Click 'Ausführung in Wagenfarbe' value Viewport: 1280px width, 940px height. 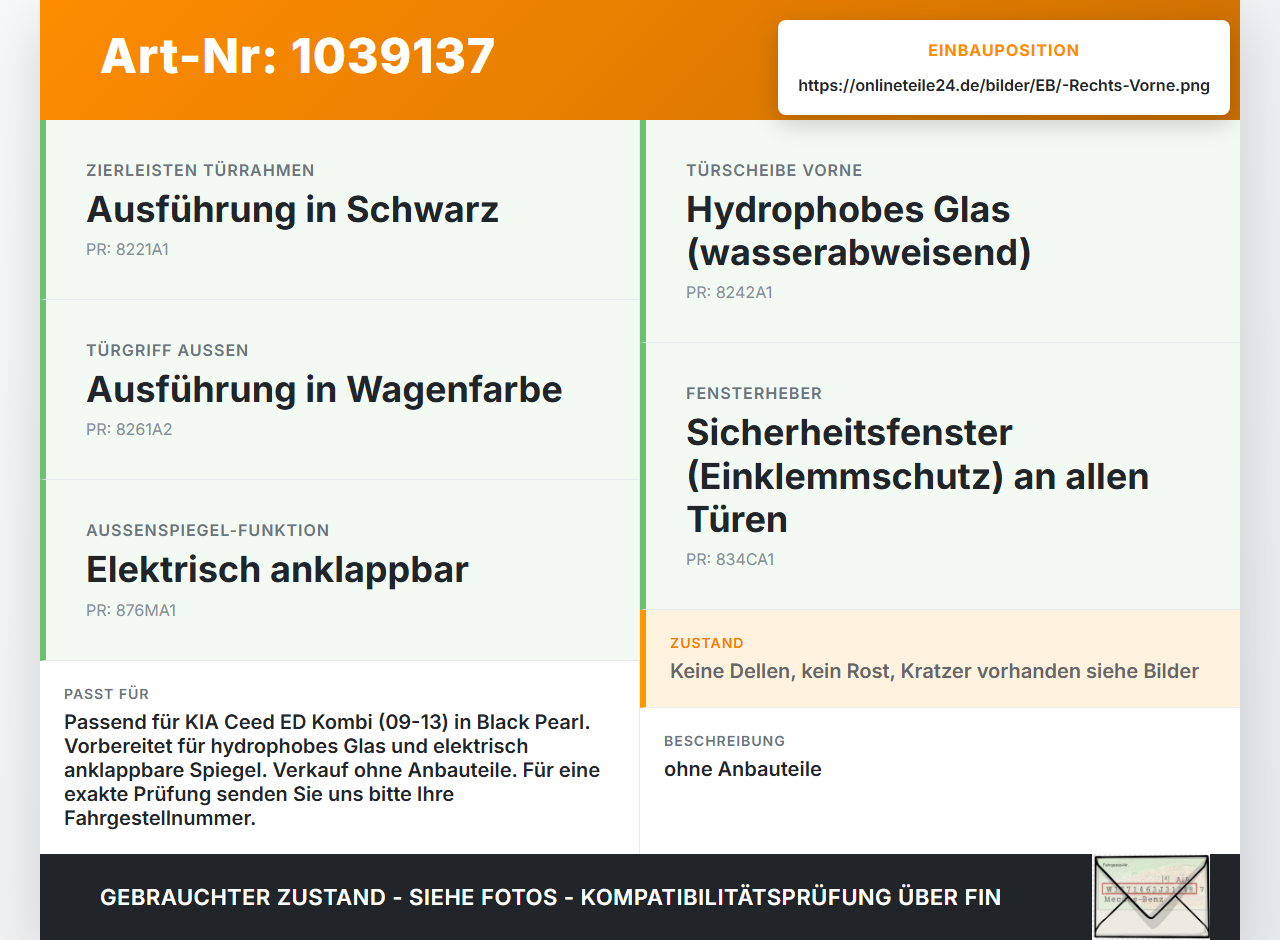(324, 389)
